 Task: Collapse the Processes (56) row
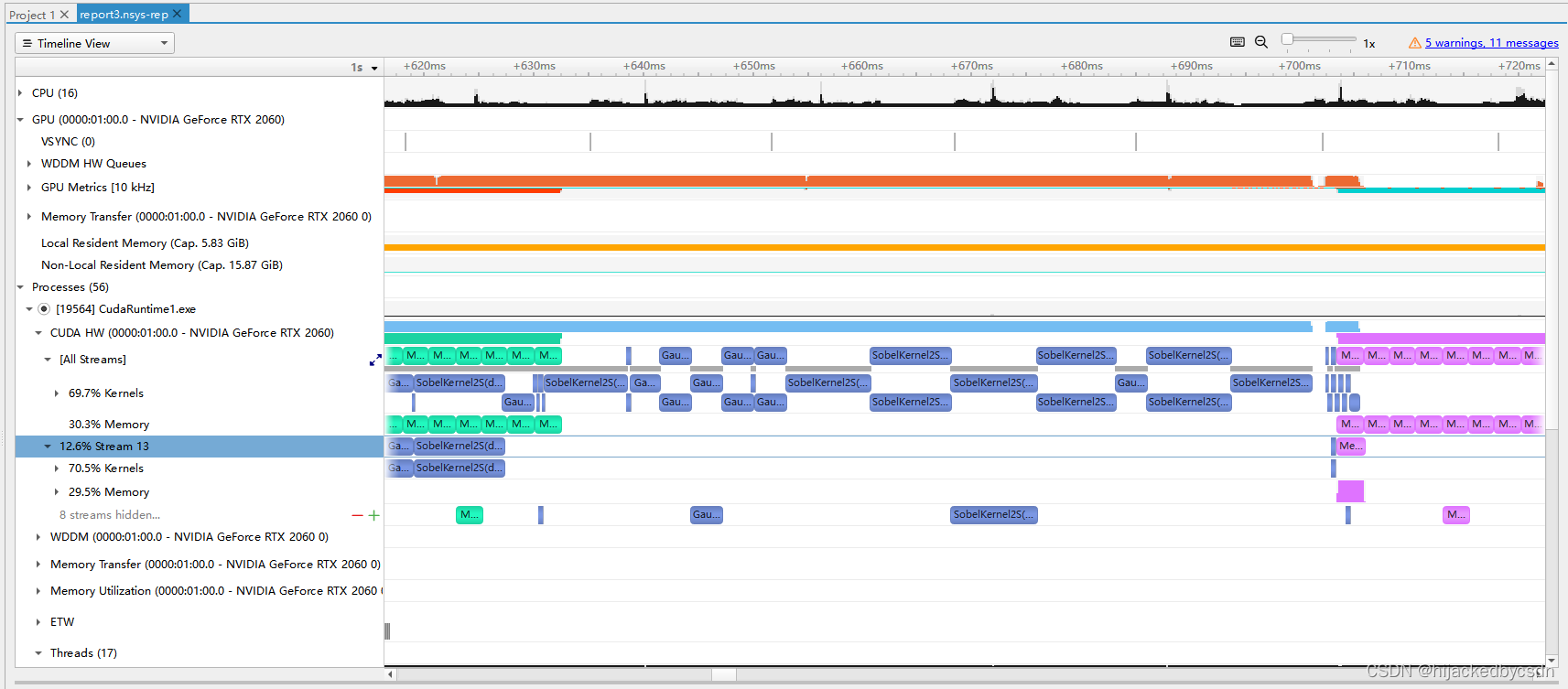click(x=20, y=287)
